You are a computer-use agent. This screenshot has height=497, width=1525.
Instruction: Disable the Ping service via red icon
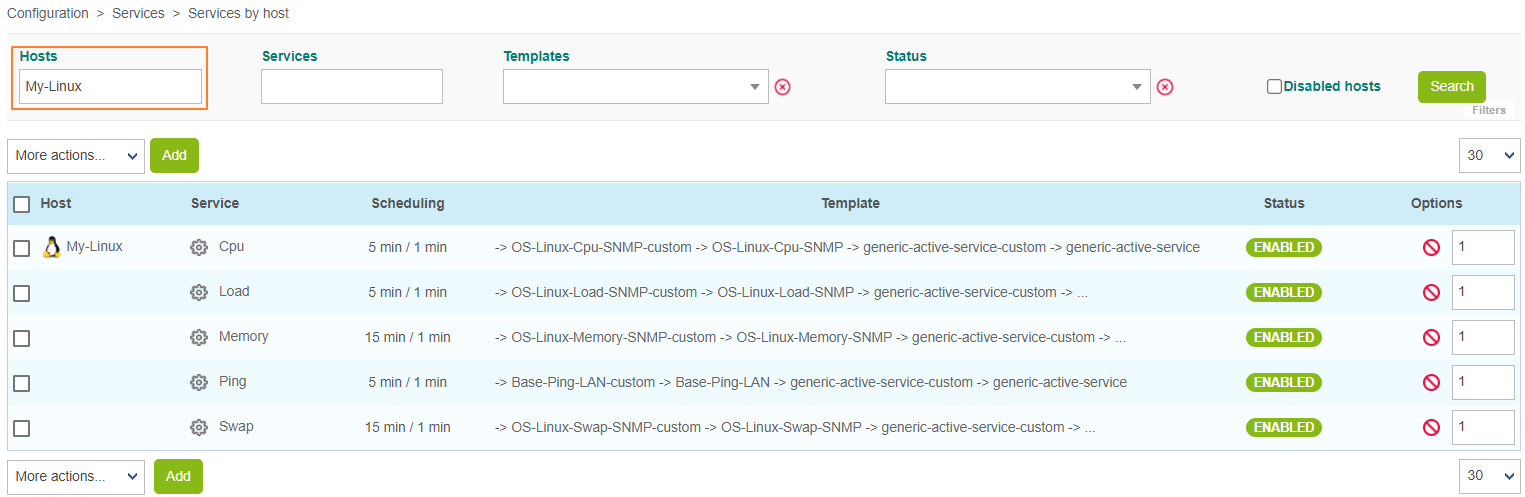click(1431, 382)
